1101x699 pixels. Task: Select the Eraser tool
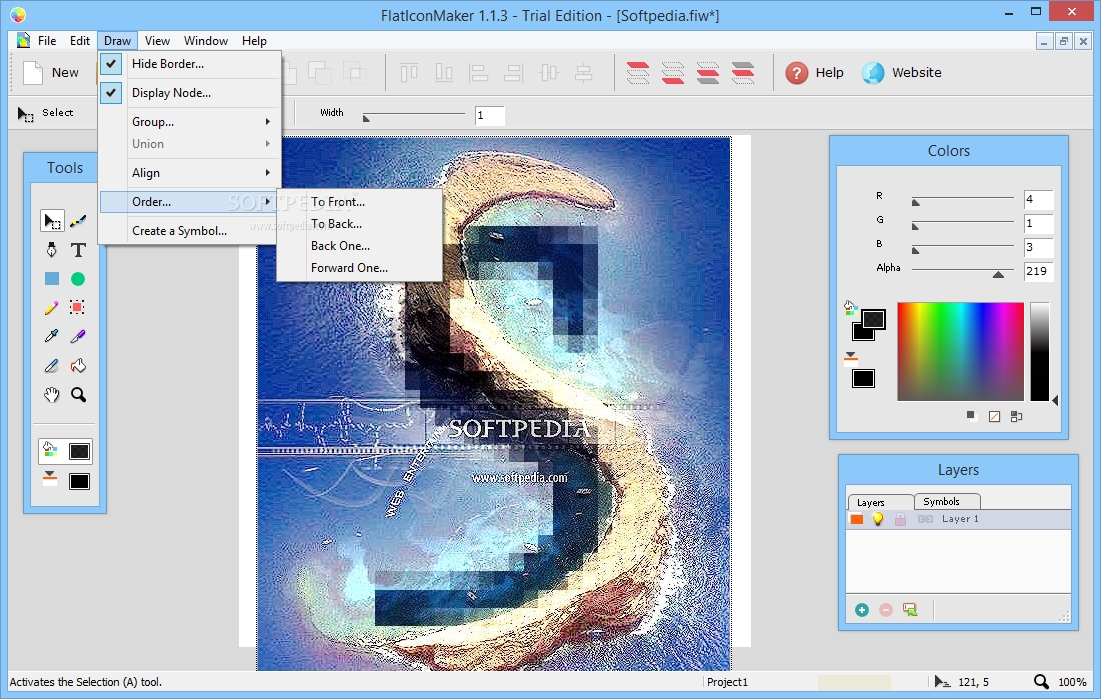point(52,365)
